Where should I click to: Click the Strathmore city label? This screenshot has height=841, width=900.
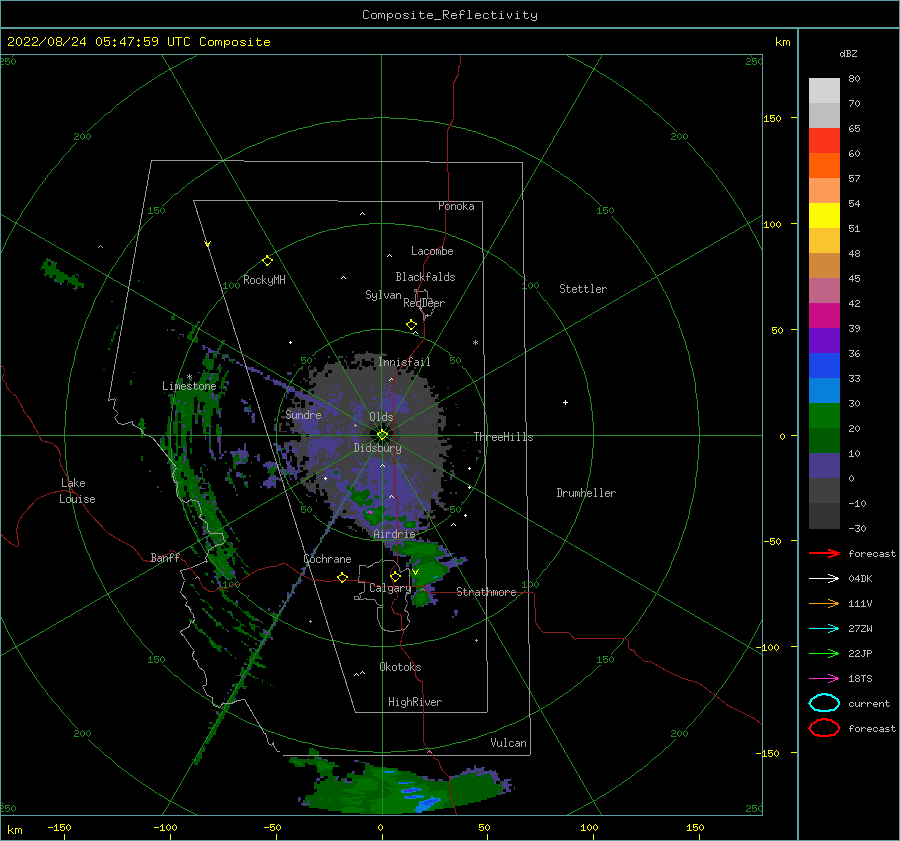click(x=486, y=592)
